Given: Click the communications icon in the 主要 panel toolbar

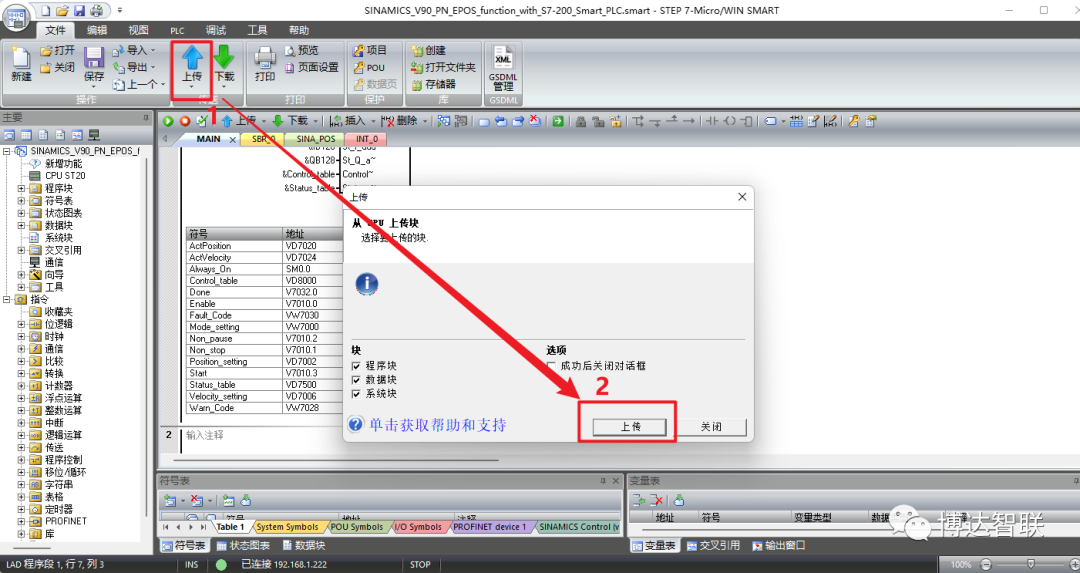Looking at the screenshot, I should click(x=94, y=135).
